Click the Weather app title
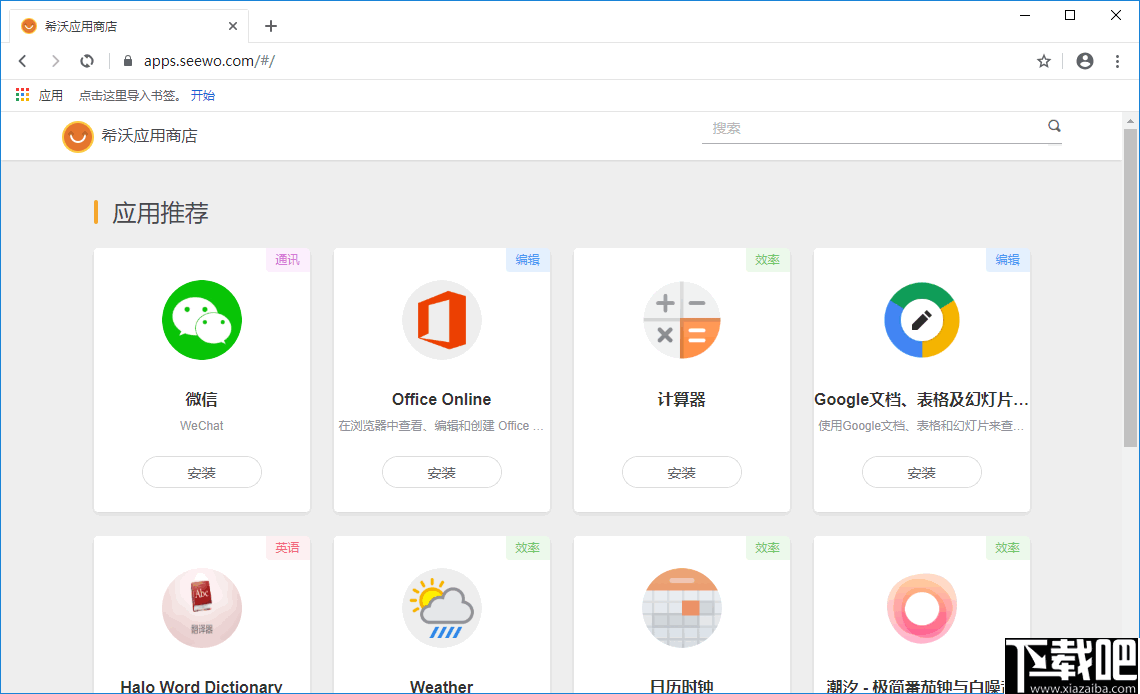Viewport: 1140px width, 694px height. pyautogui.click(x=441, y=687)
